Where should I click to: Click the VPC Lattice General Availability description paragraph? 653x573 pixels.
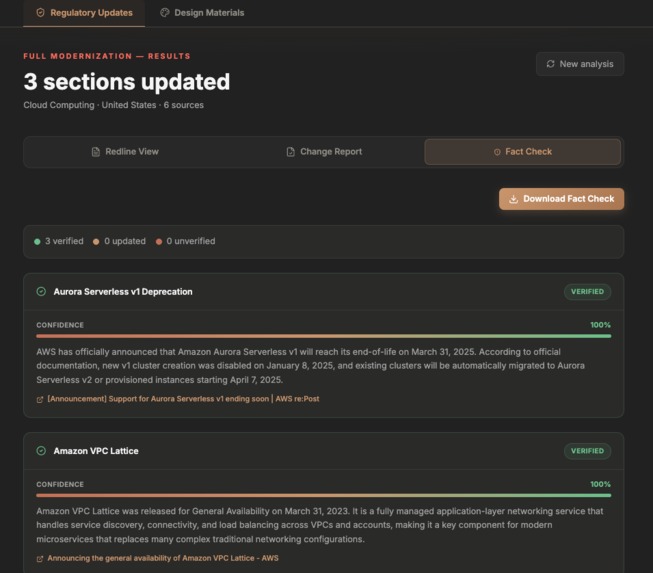[x=320, y=525]
